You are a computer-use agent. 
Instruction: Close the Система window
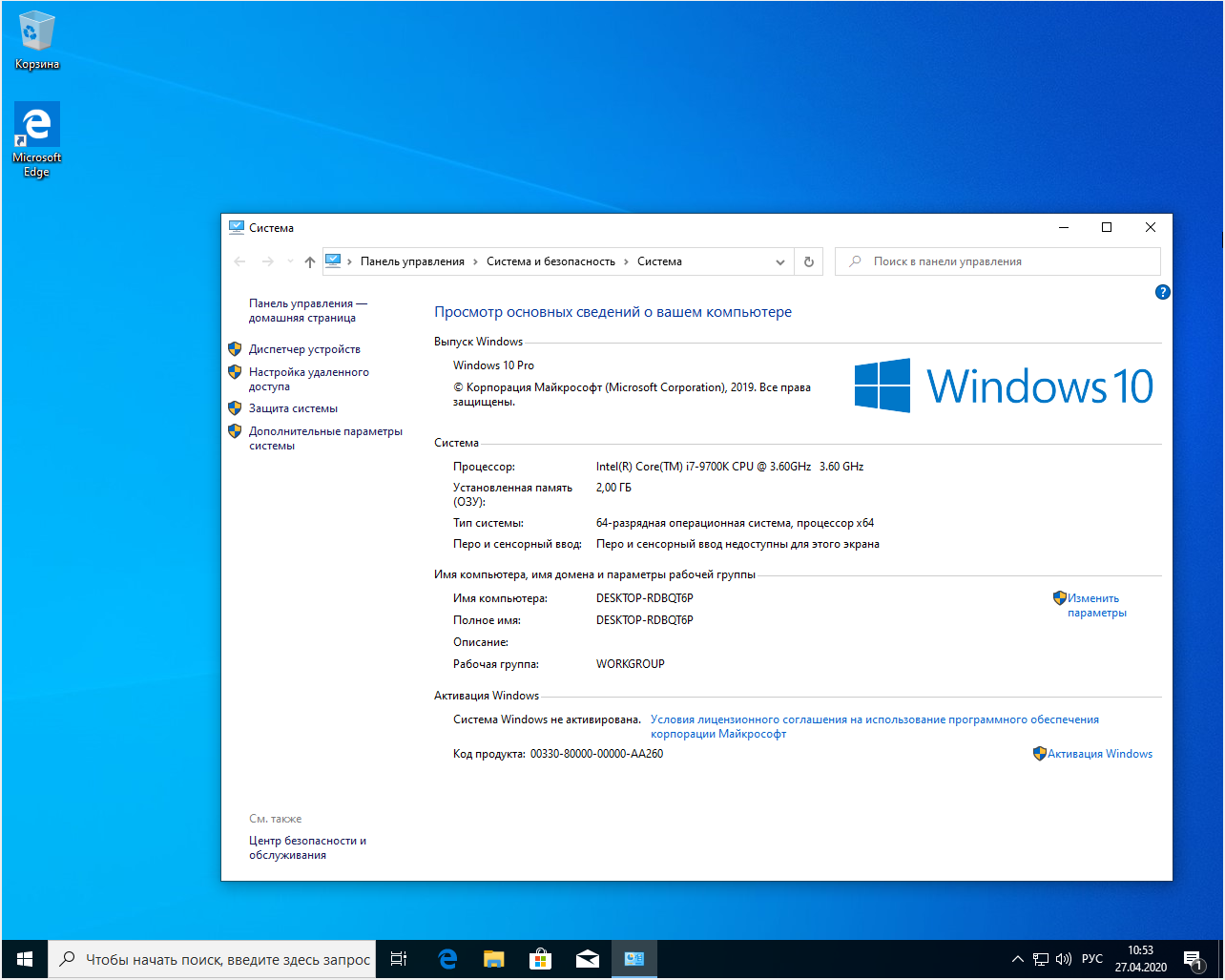tap(1151, 227)
